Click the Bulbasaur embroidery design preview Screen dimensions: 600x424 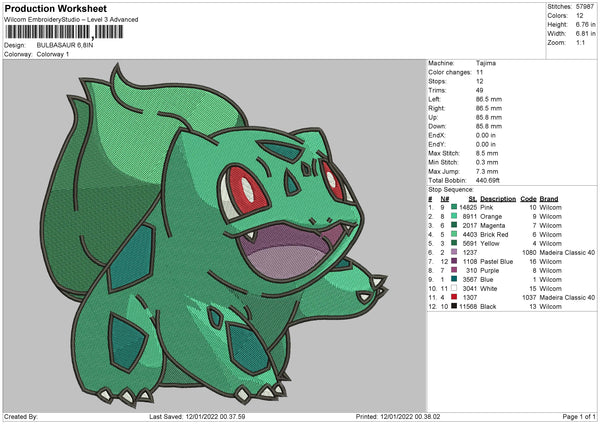[214, 235]
